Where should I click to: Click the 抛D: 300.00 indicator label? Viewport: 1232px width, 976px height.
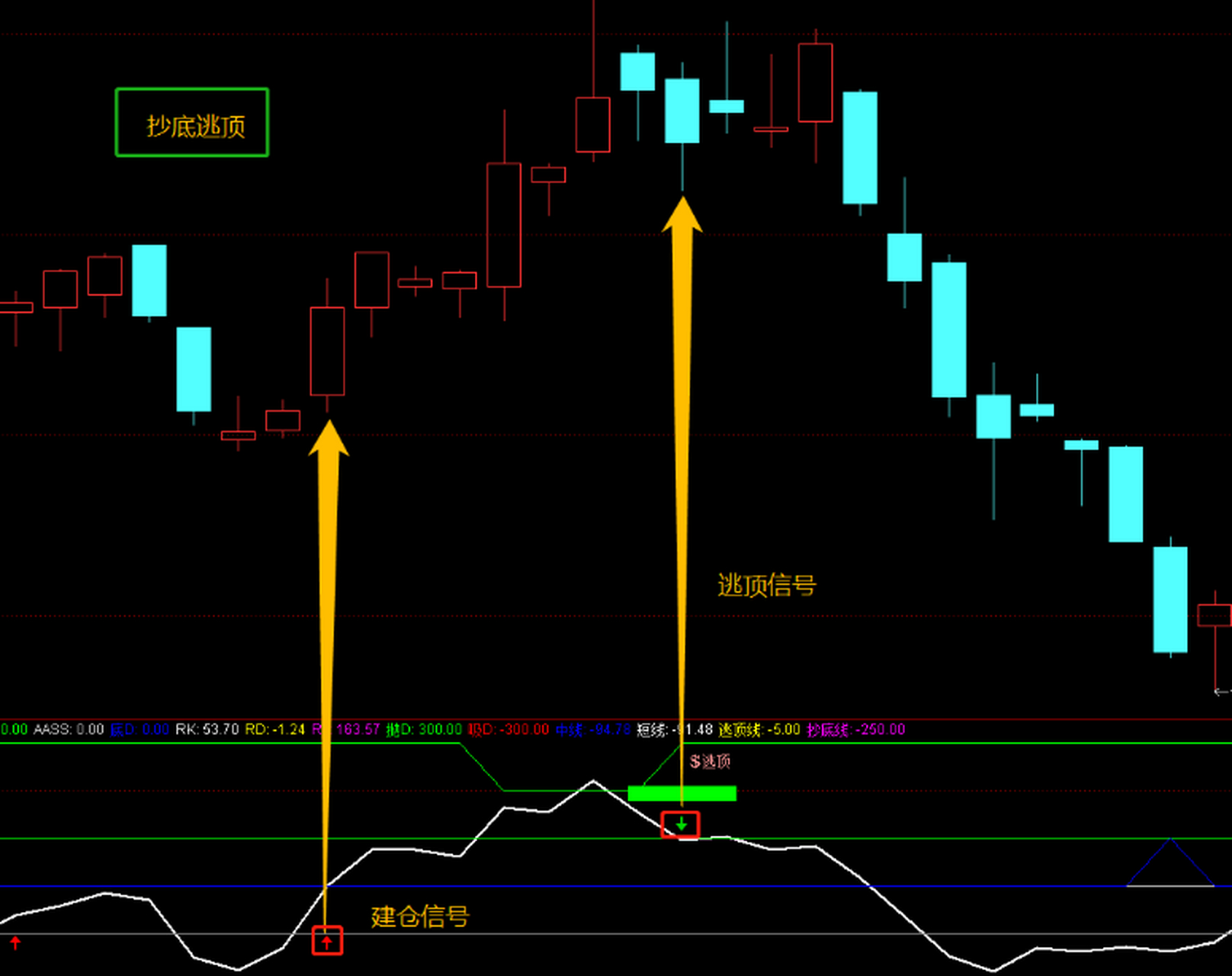pos(424,730)
